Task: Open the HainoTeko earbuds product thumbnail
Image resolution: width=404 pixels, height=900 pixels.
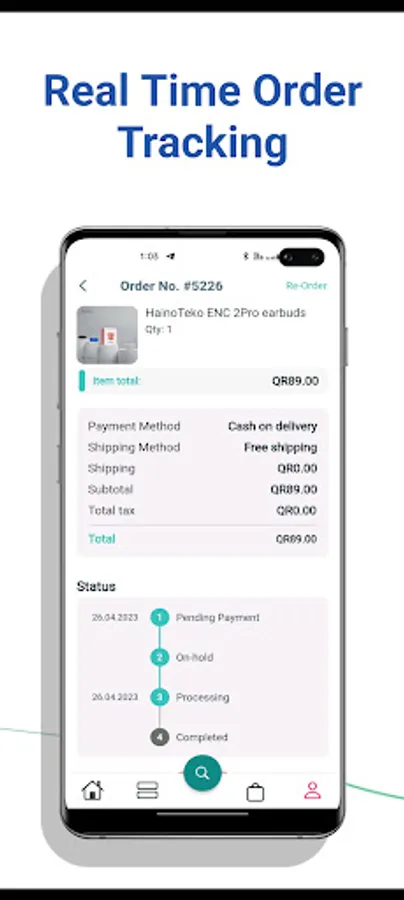Action: tap(107, 335)
